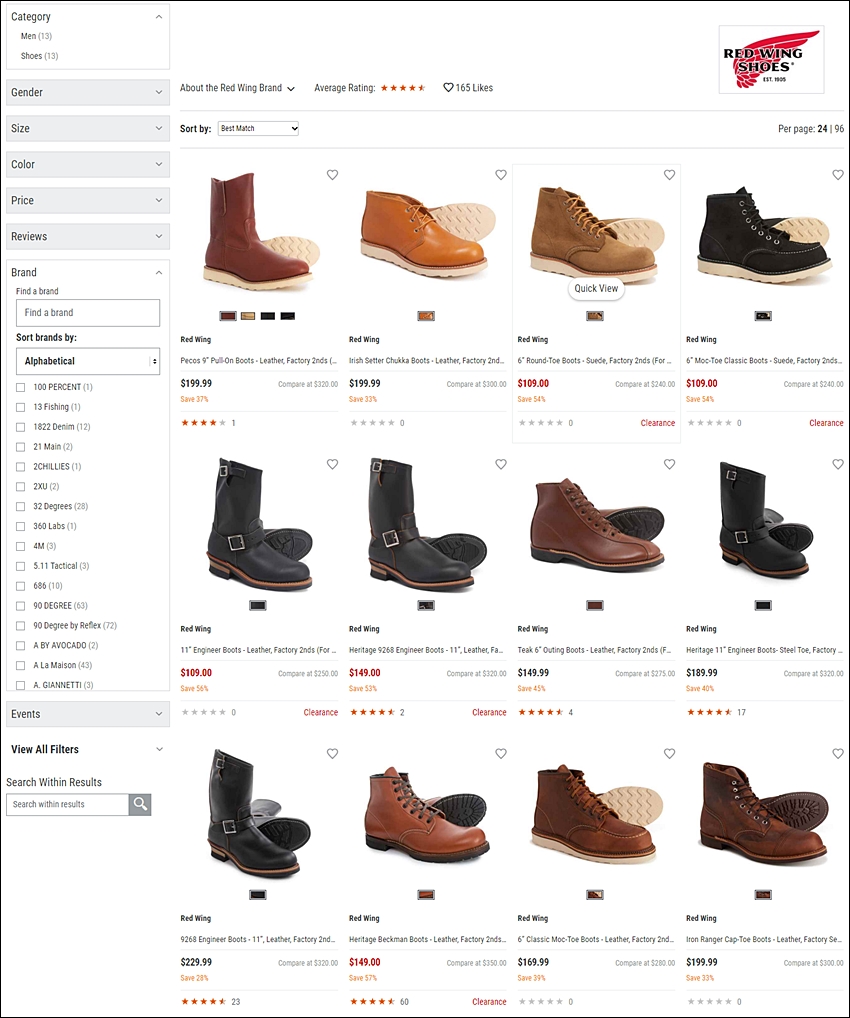
Task: Click the Red Wing Shoes brand logo
Action: click(771, 60)
